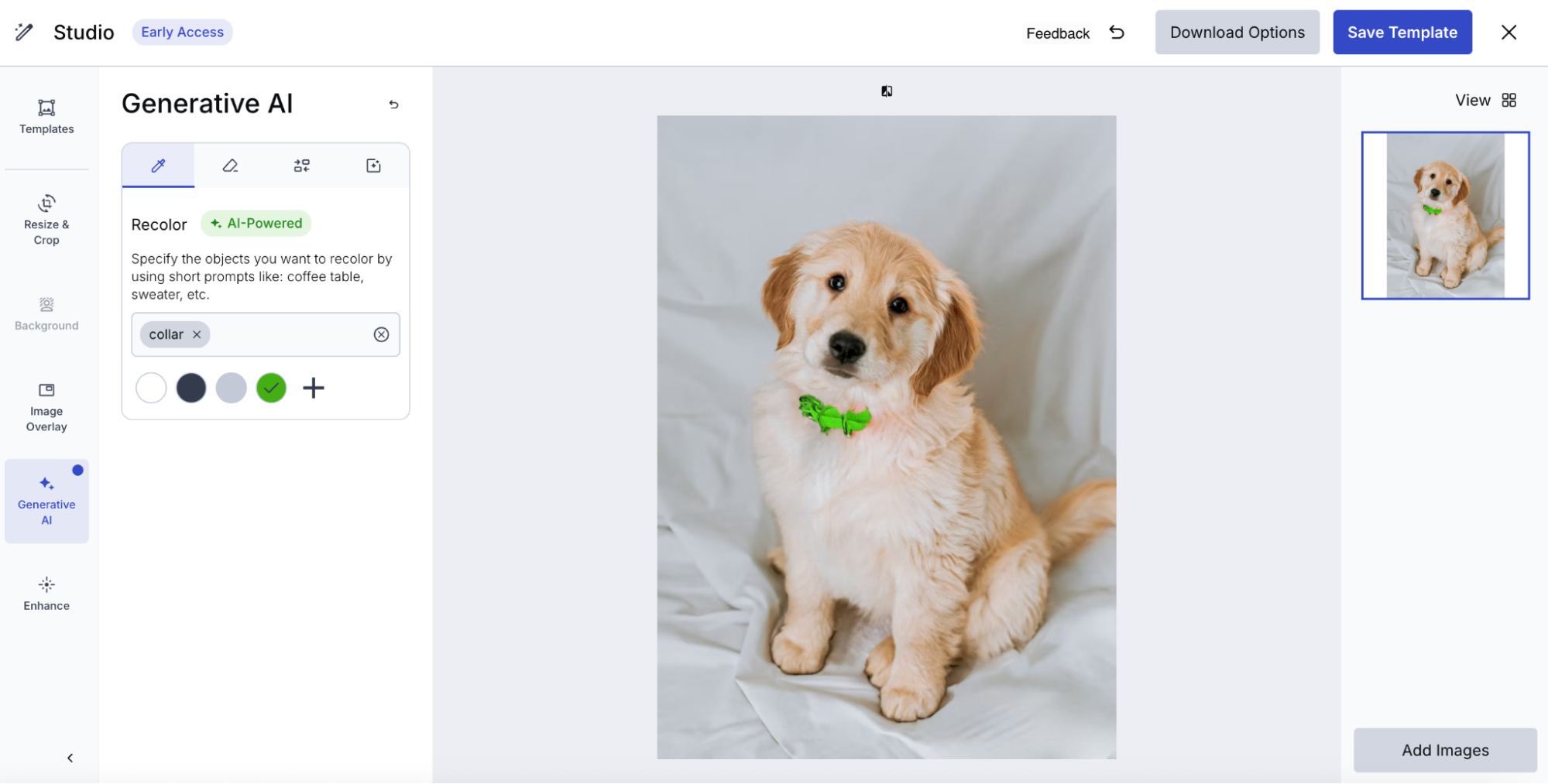
Task: Switch to the grid View layout
Action: click(1509, 101)
